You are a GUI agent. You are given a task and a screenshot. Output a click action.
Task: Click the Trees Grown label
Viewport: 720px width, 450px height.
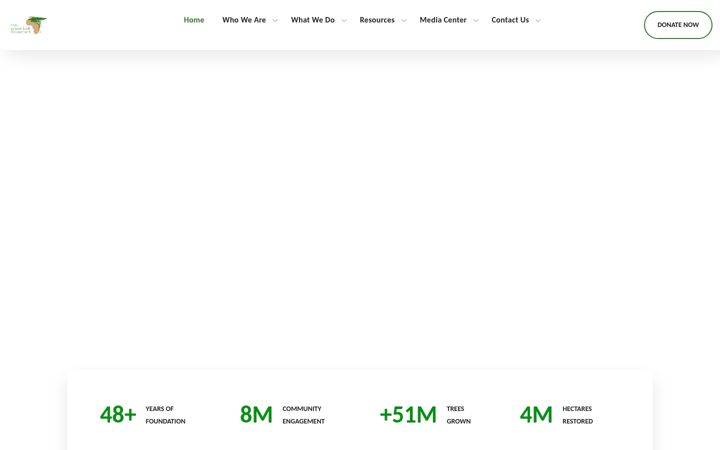pyautogui.click(x=458, y=415)
